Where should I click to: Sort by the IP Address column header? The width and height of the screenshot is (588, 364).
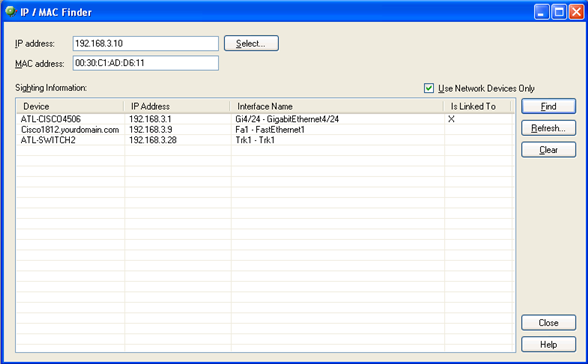tap(177, 106)
